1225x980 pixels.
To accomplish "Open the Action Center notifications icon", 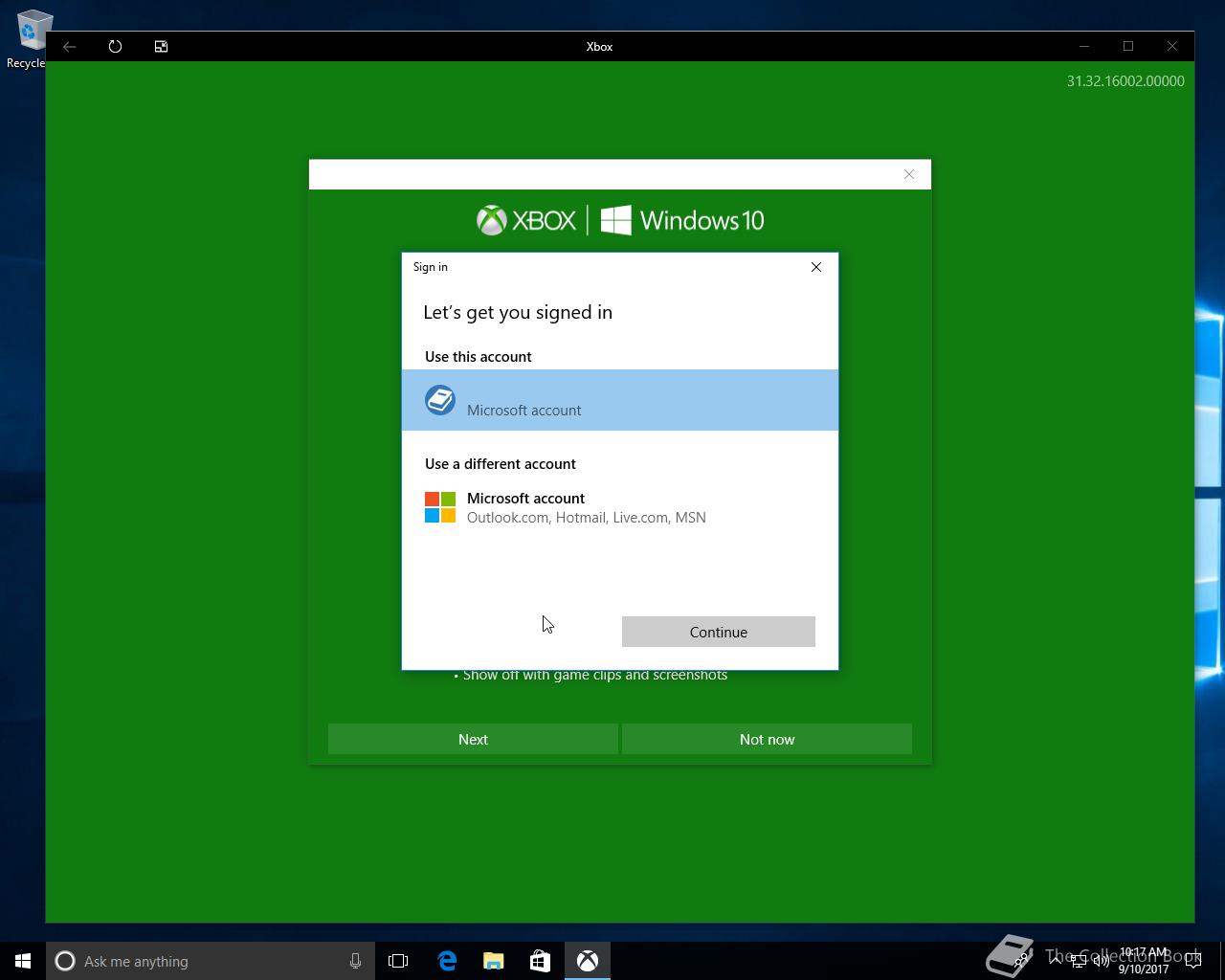I will 1193,961.
